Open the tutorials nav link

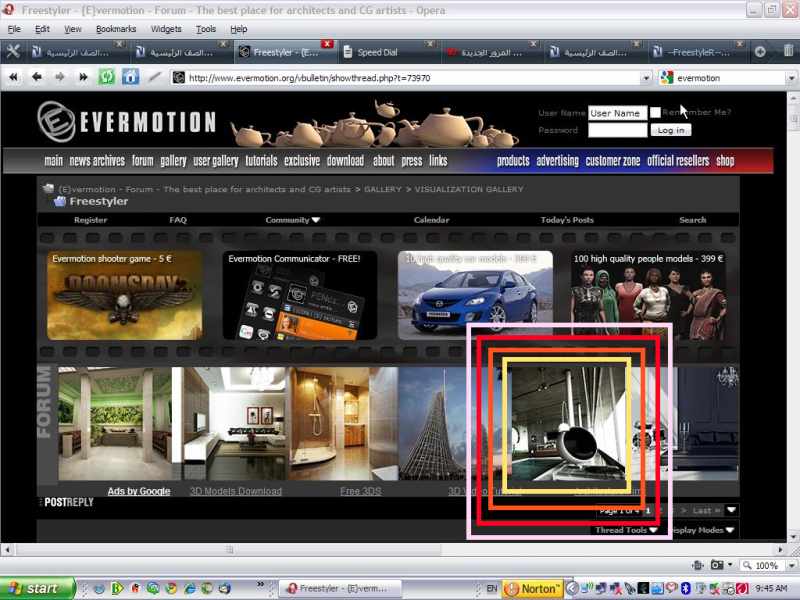tap(261, 161)
